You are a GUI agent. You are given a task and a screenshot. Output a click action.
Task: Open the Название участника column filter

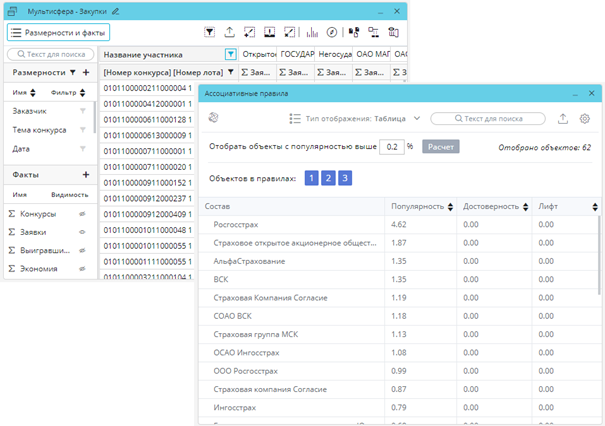coord(231,54)
